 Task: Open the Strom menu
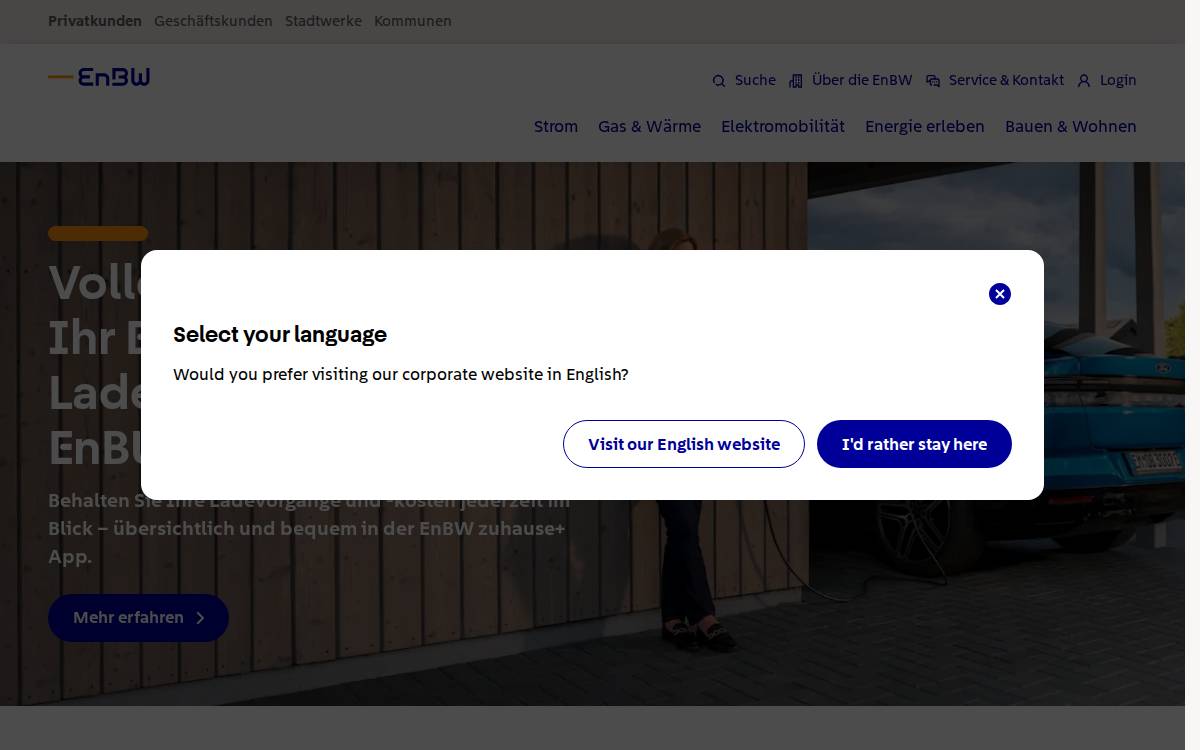(x=556, y=126)
